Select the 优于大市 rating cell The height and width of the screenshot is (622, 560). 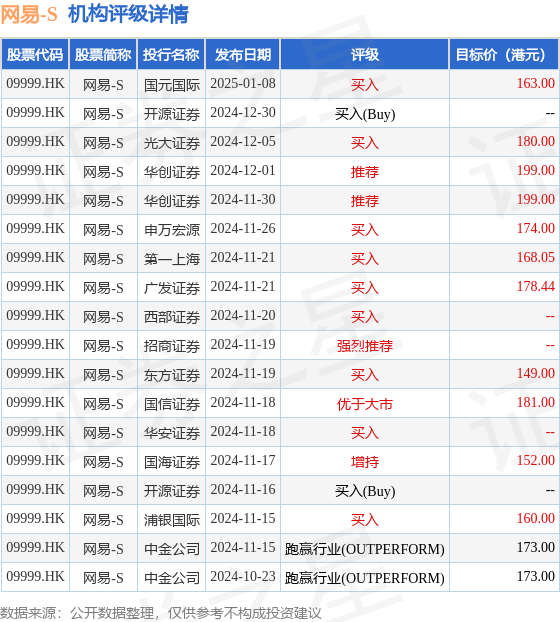click(364, 403)
